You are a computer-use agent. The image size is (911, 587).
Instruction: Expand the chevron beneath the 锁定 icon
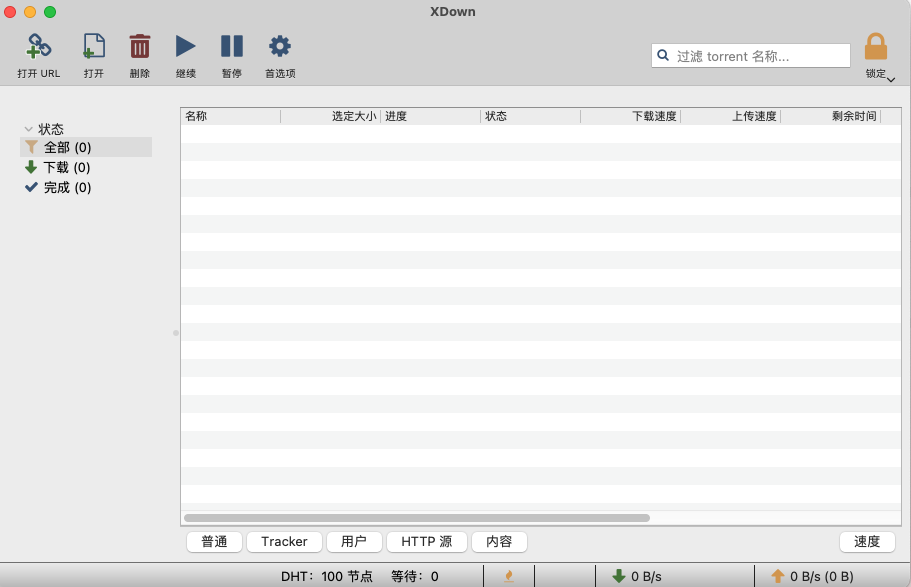(x=891, y=80)
